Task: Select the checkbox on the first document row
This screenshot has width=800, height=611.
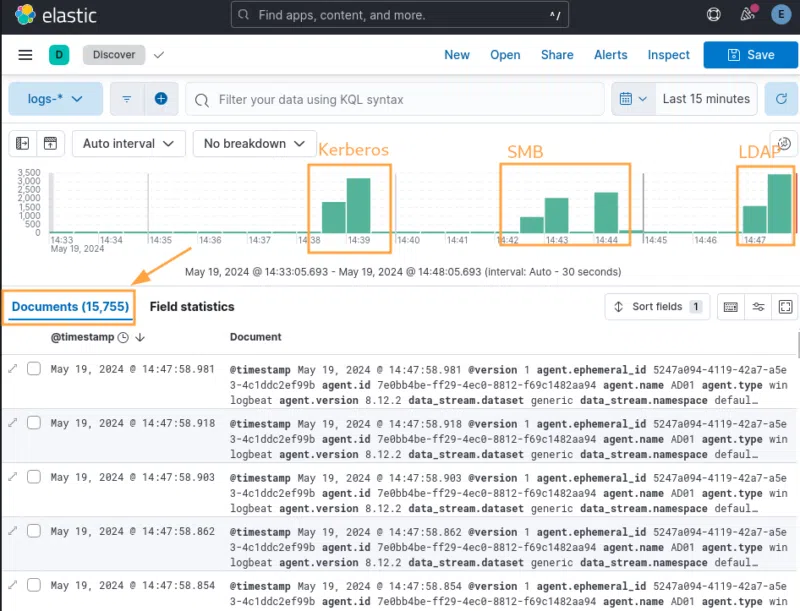Action: 34,368
